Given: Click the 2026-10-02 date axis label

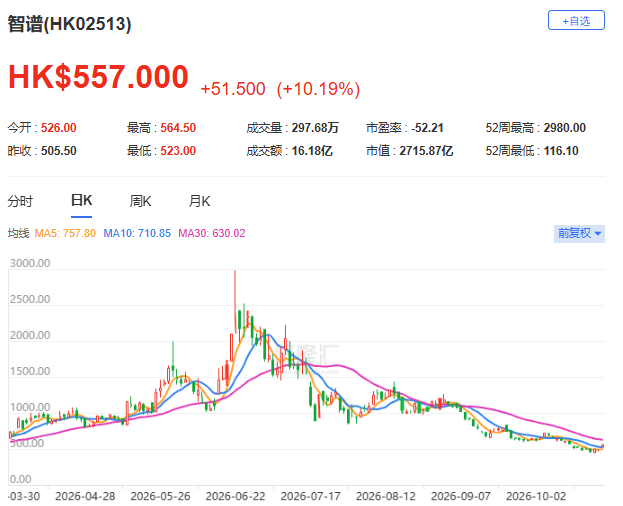Looking at the screenshot, I should pyautogui.click(x=536, y=496).
